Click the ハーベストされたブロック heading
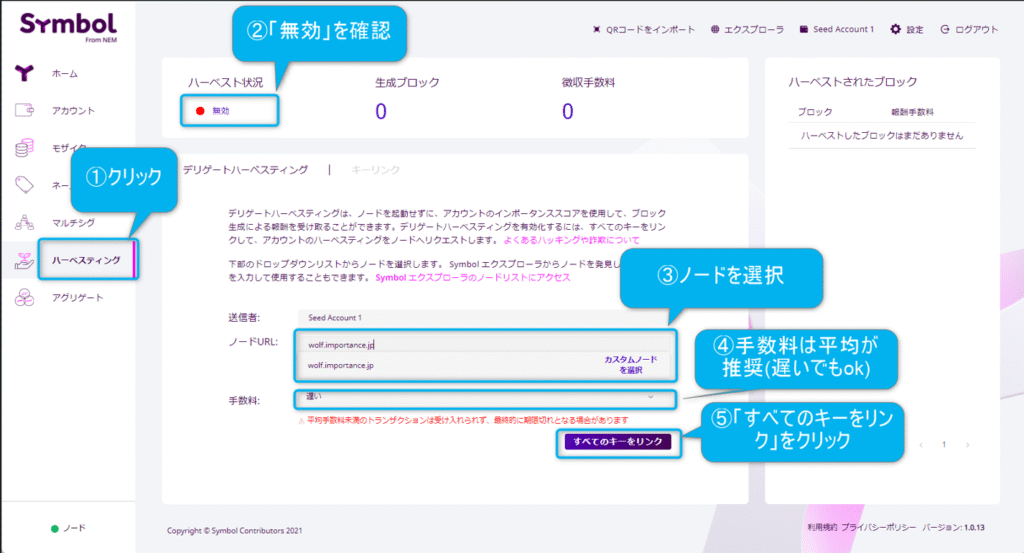The image size is (1024, 553). 852,82
